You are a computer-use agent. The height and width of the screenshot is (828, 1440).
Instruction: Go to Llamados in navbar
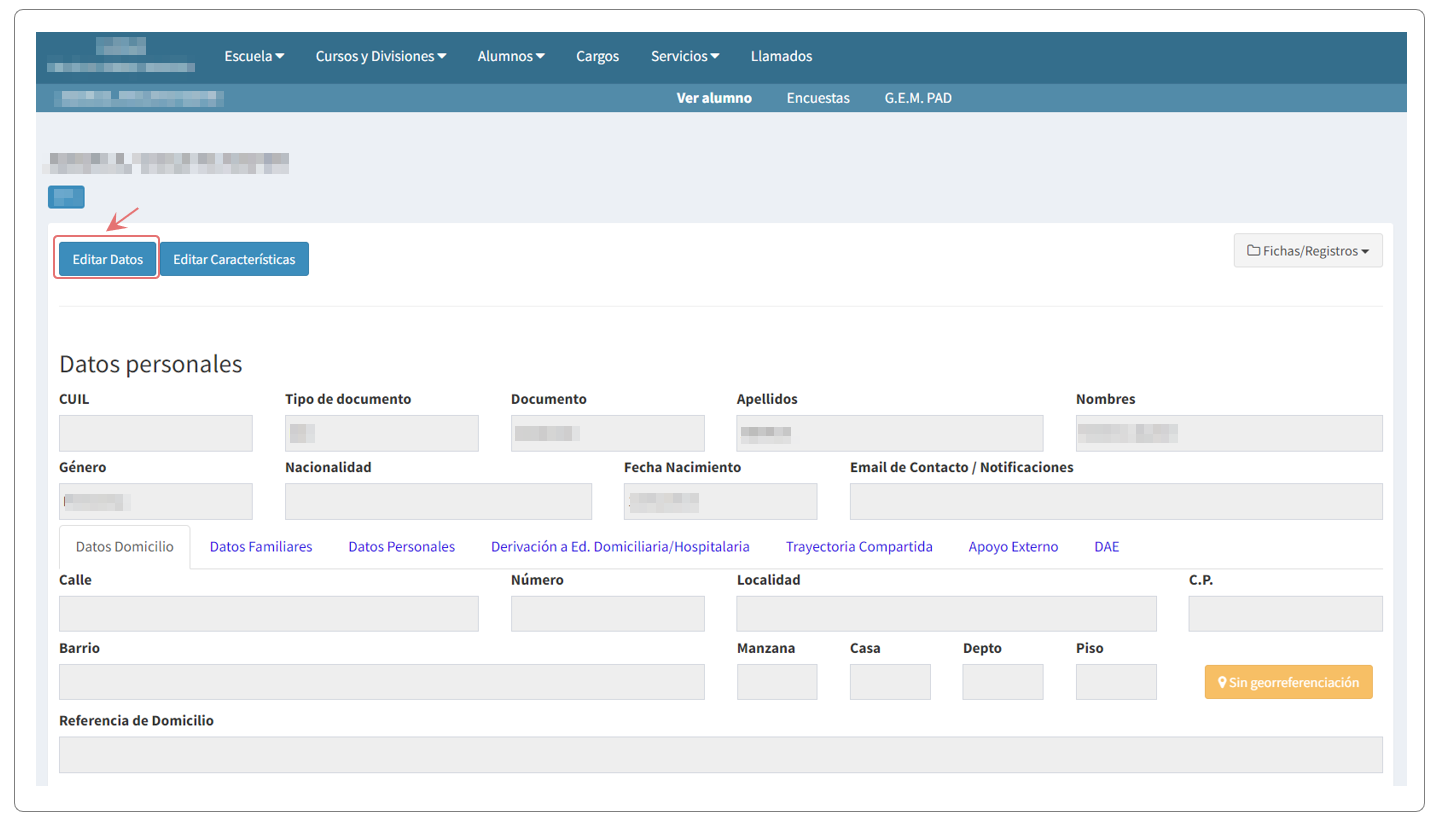tap(781, 56)
